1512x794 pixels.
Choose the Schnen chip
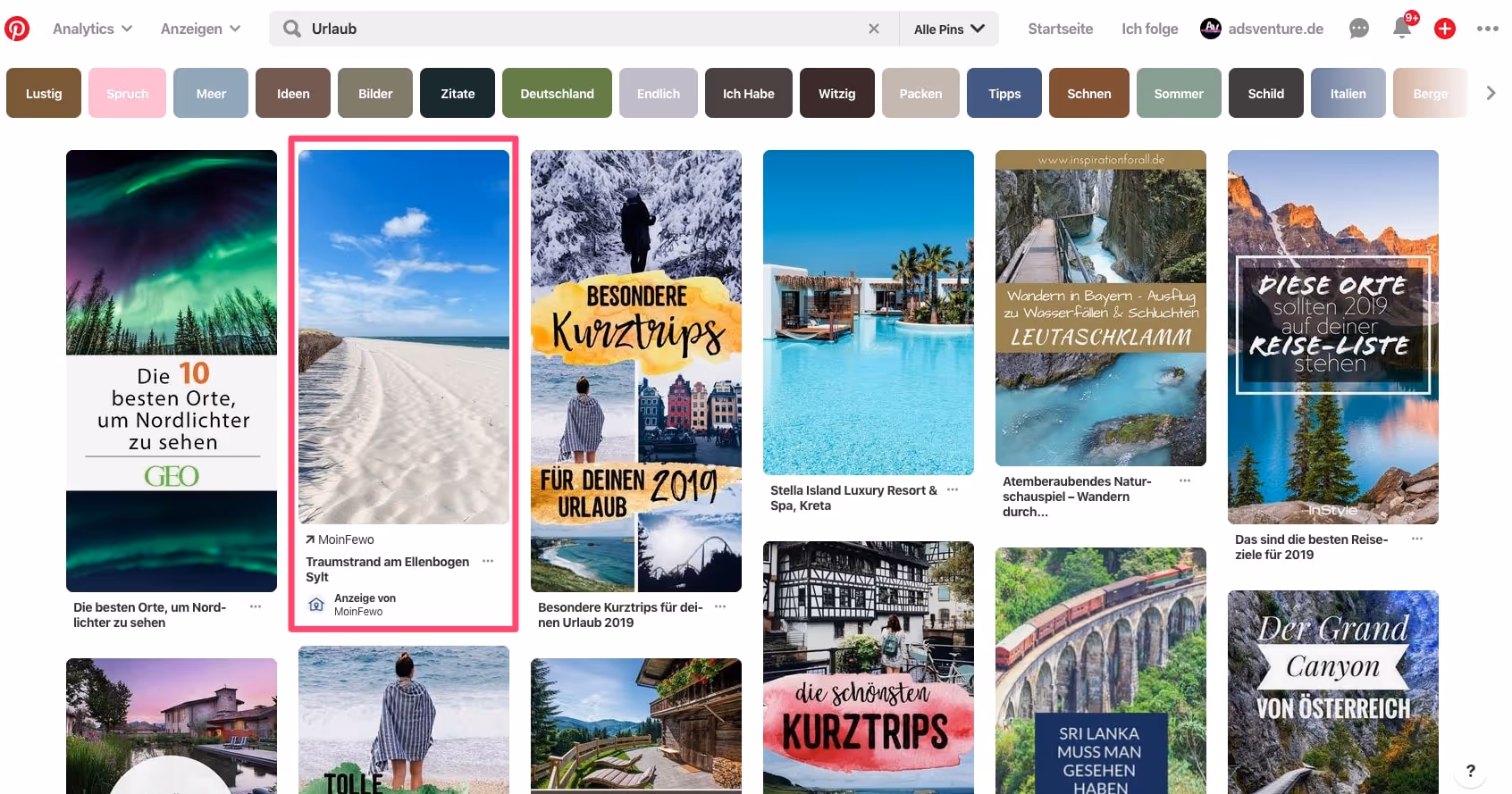[1089, 93]
